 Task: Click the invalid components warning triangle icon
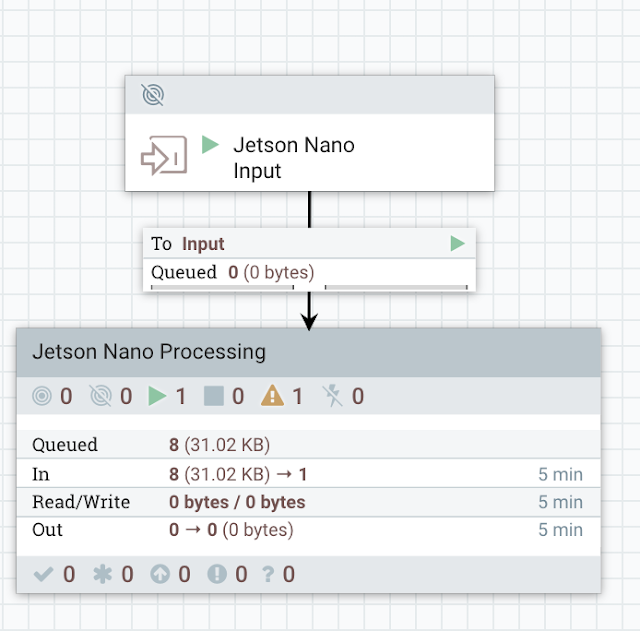tap(272, 396)
